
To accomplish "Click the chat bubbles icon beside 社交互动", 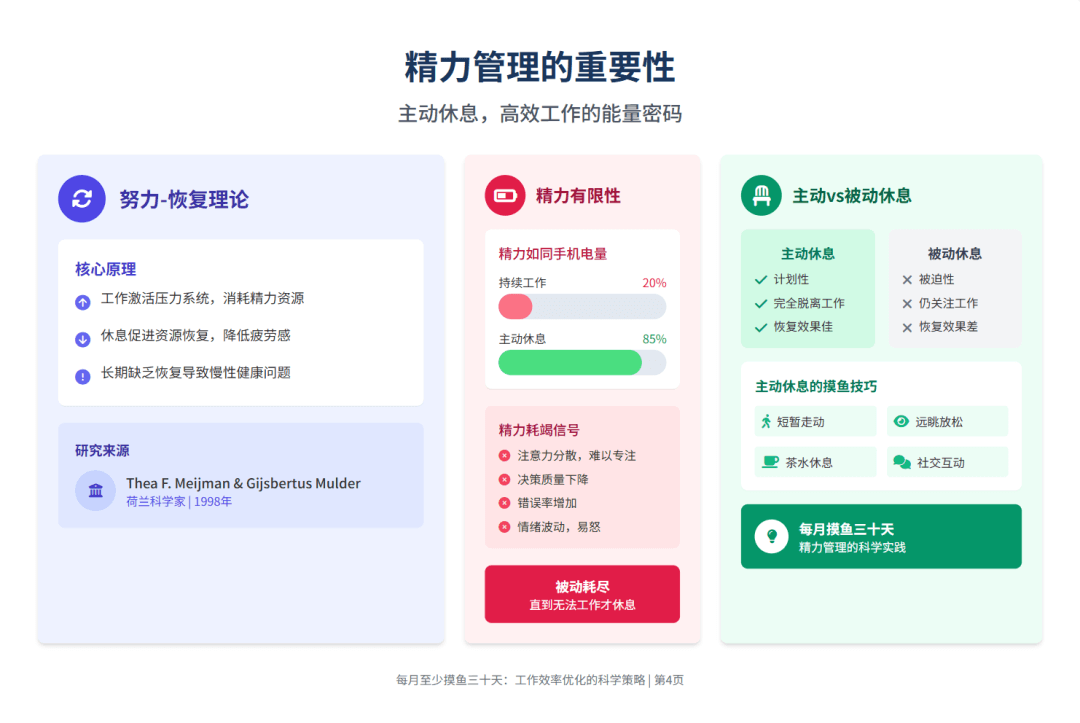I will tap(901, 462).
